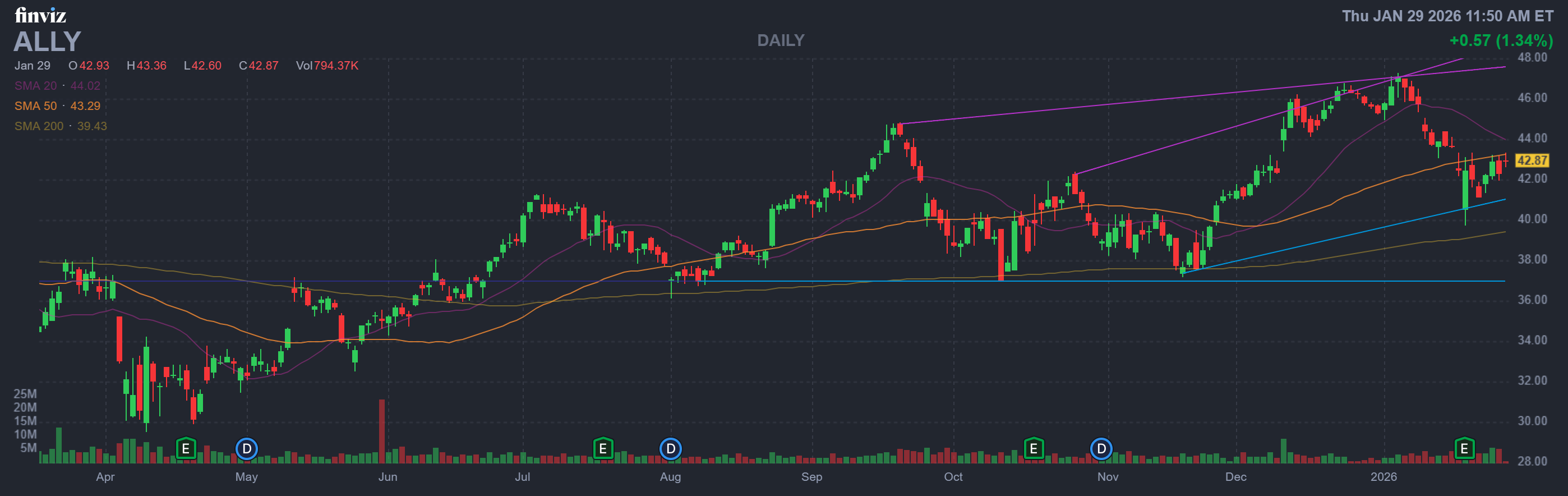The image size is (1568, 496).
Task: Click the Vol 794.37K readout
Action: click(327, 65)
